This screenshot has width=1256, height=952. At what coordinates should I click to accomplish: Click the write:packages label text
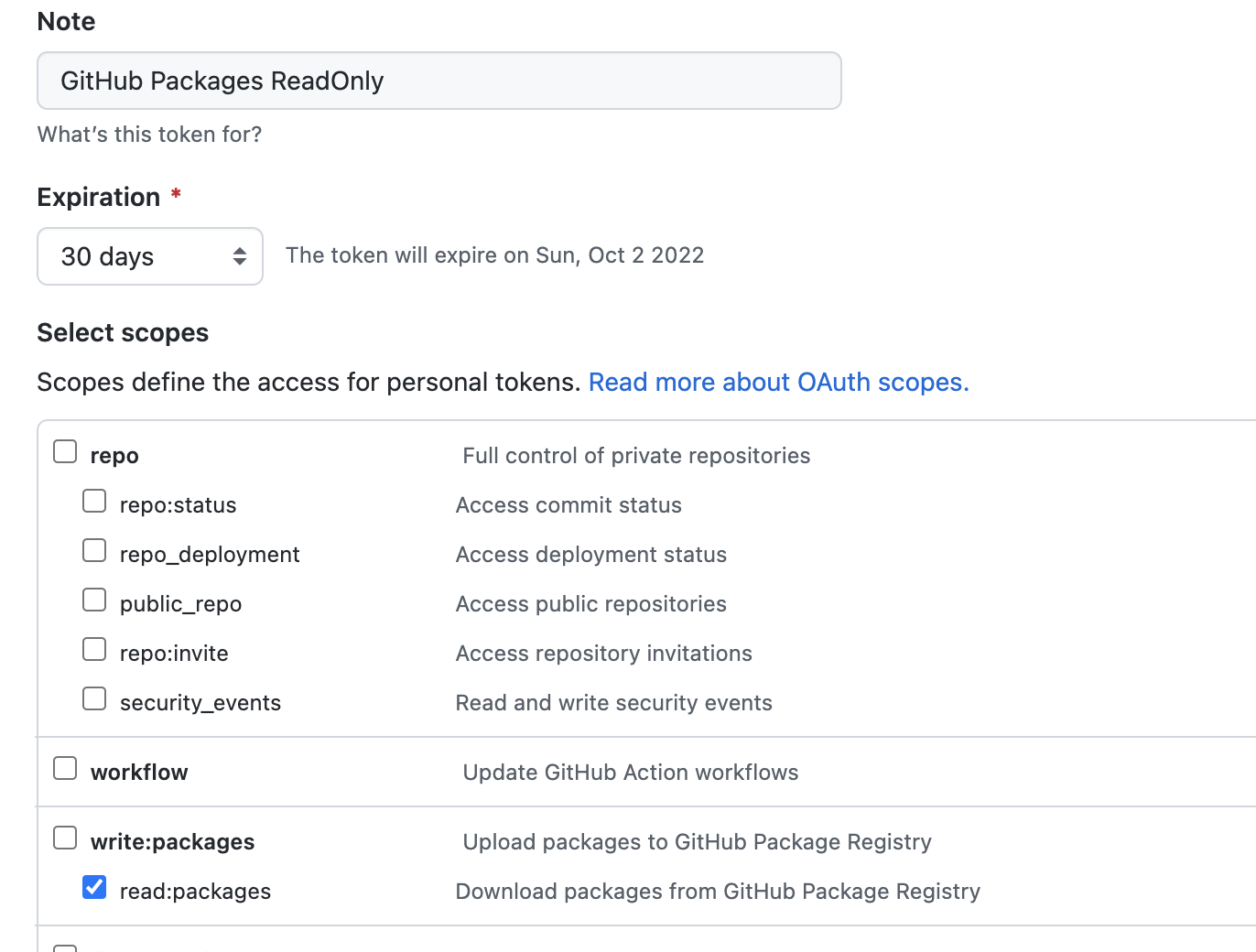pos(172,842)
